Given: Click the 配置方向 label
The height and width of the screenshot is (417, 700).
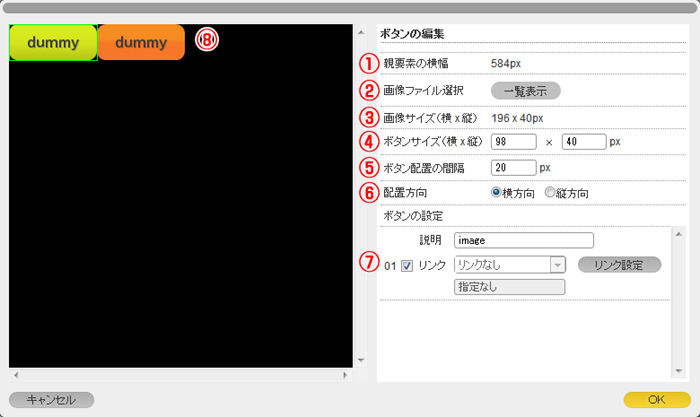Looking at the screenshot, I should click(x=405, y=193).
